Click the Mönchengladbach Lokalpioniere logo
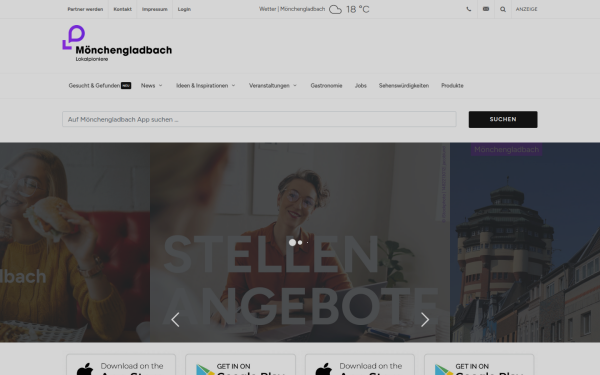The height and width of the screenshot is (375, 600). click(117, 43)
